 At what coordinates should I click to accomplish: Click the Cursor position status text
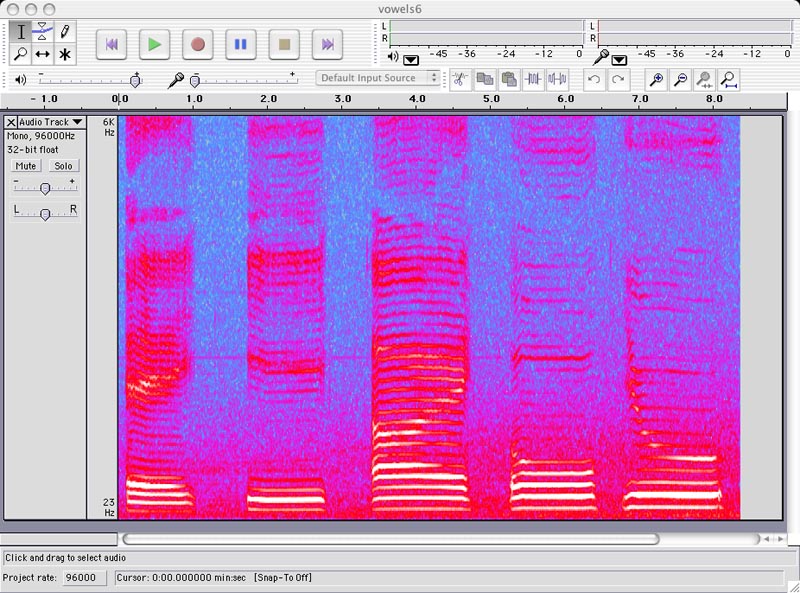click(x=181, y=578)
